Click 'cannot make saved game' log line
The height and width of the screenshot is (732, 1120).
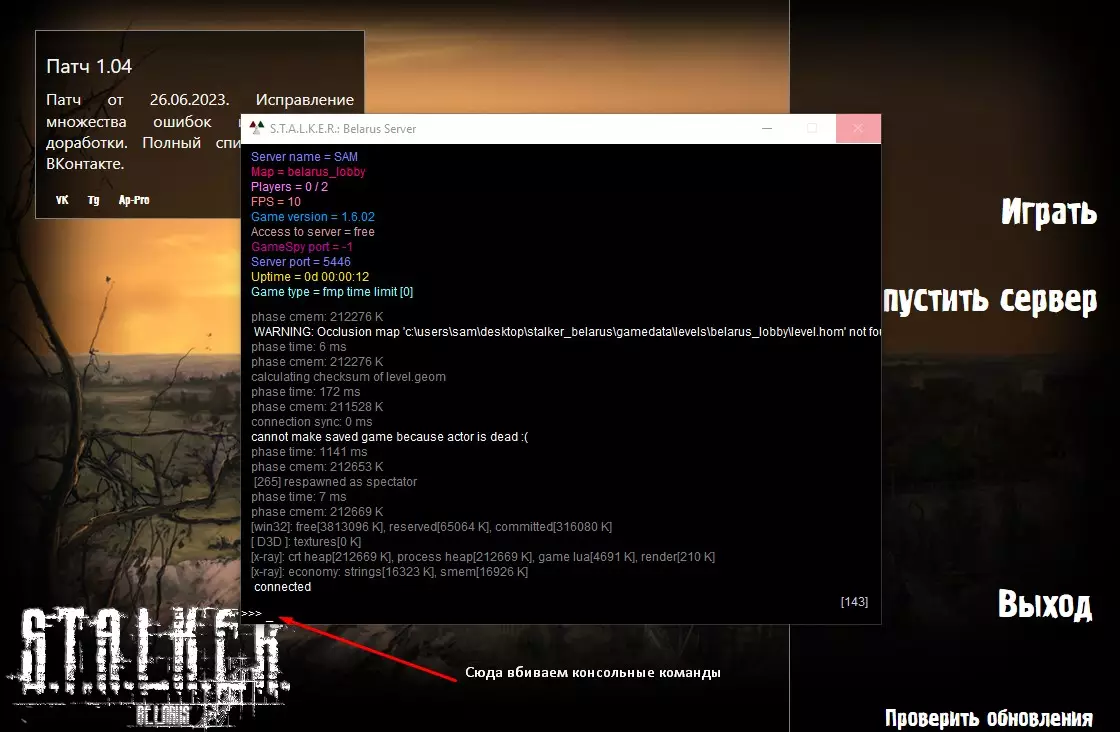390,436
